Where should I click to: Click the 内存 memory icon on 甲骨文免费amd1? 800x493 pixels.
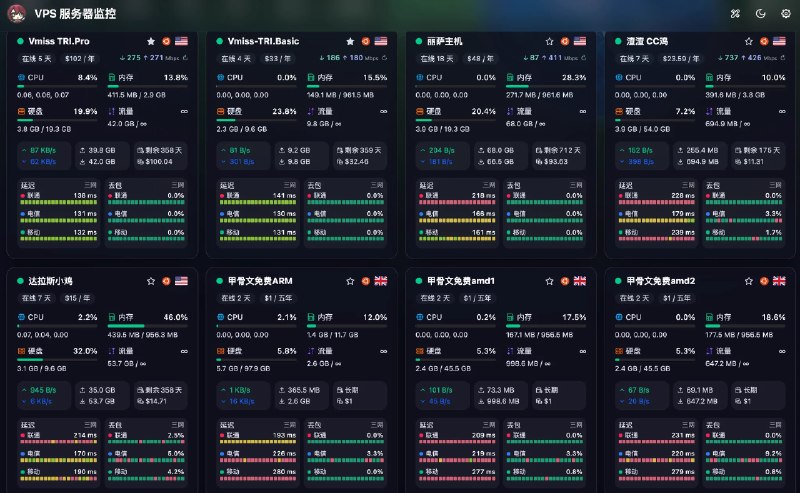click(510, 317)
